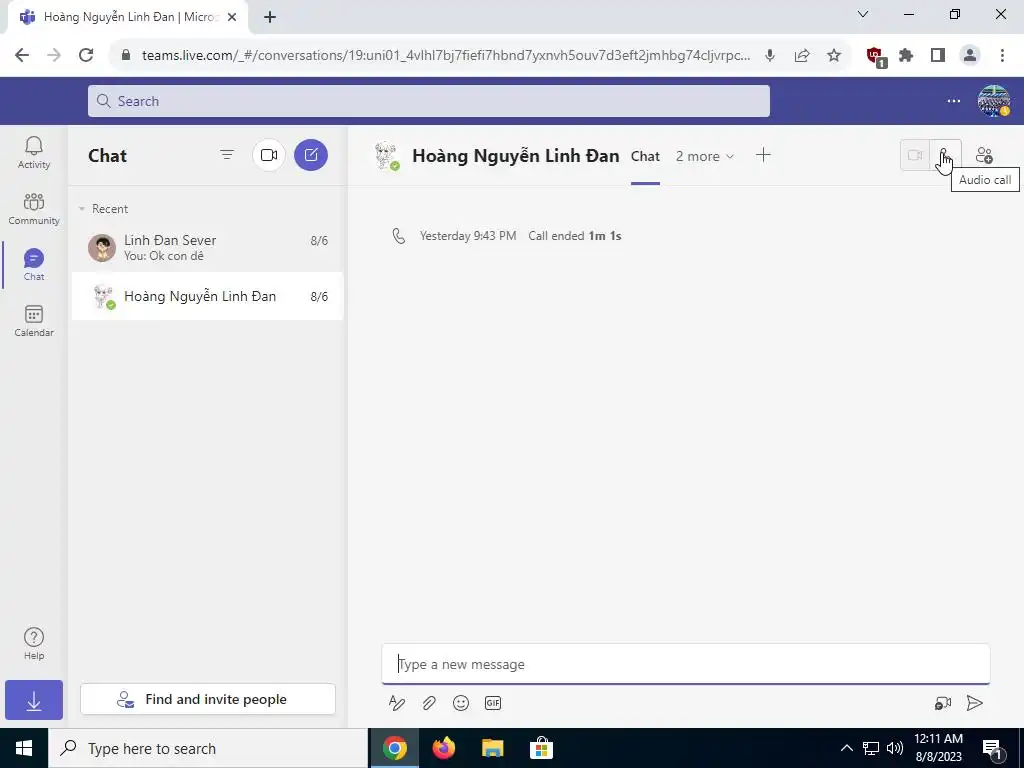Open Linh Đan Sever chat

pyautogui.click(x=208, y=248)
